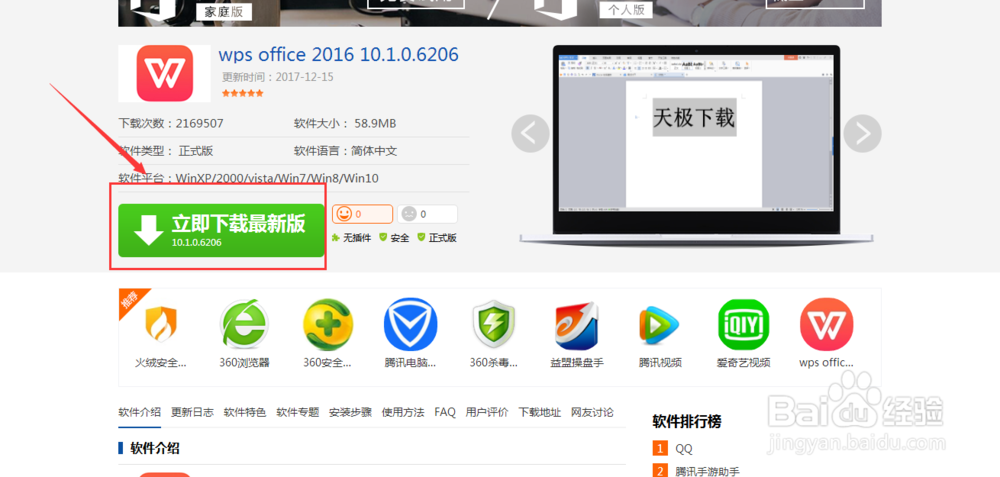The width and height of the screenshot is (1000, 477).
Task: Switch to the 软件介绍 tab
Action: pos(140,412)
